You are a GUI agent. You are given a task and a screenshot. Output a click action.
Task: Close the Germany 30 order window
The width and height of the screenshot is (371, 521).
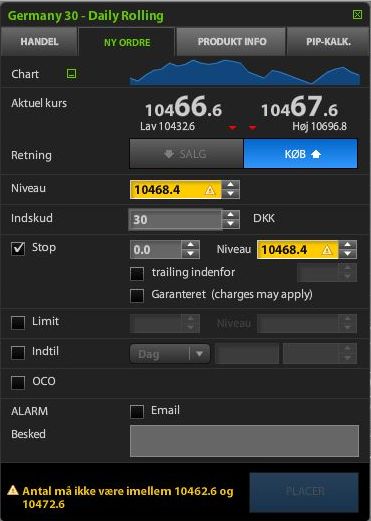(x=357, y=14)
